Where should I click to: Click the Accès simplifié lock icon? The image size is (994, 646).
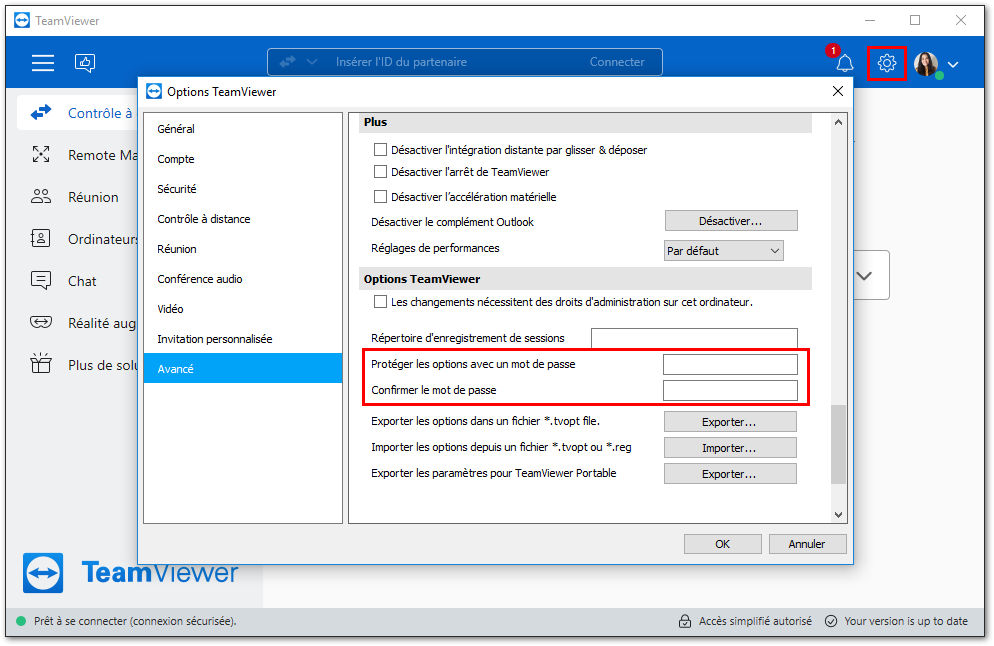pos(685,621)
